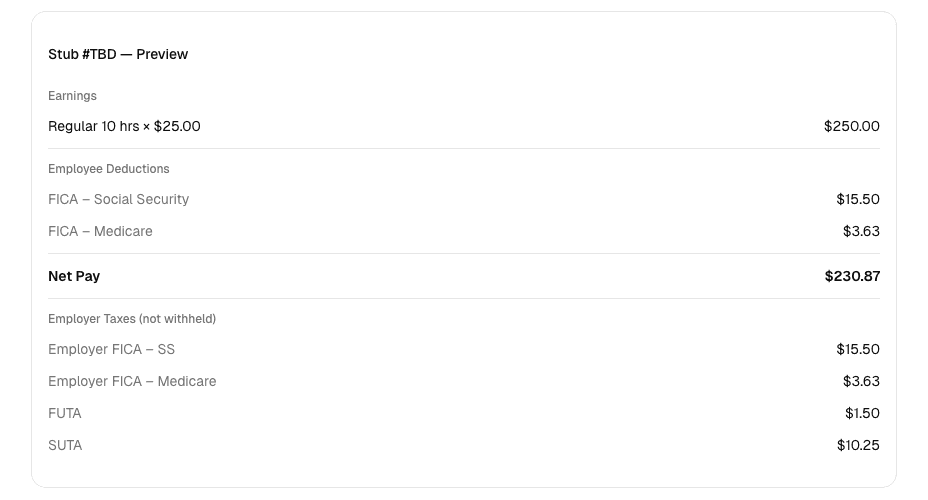Viewport: 928px width, 500px height.
Task: Click the $250.00 earnings amount
Action: (852, 126)
